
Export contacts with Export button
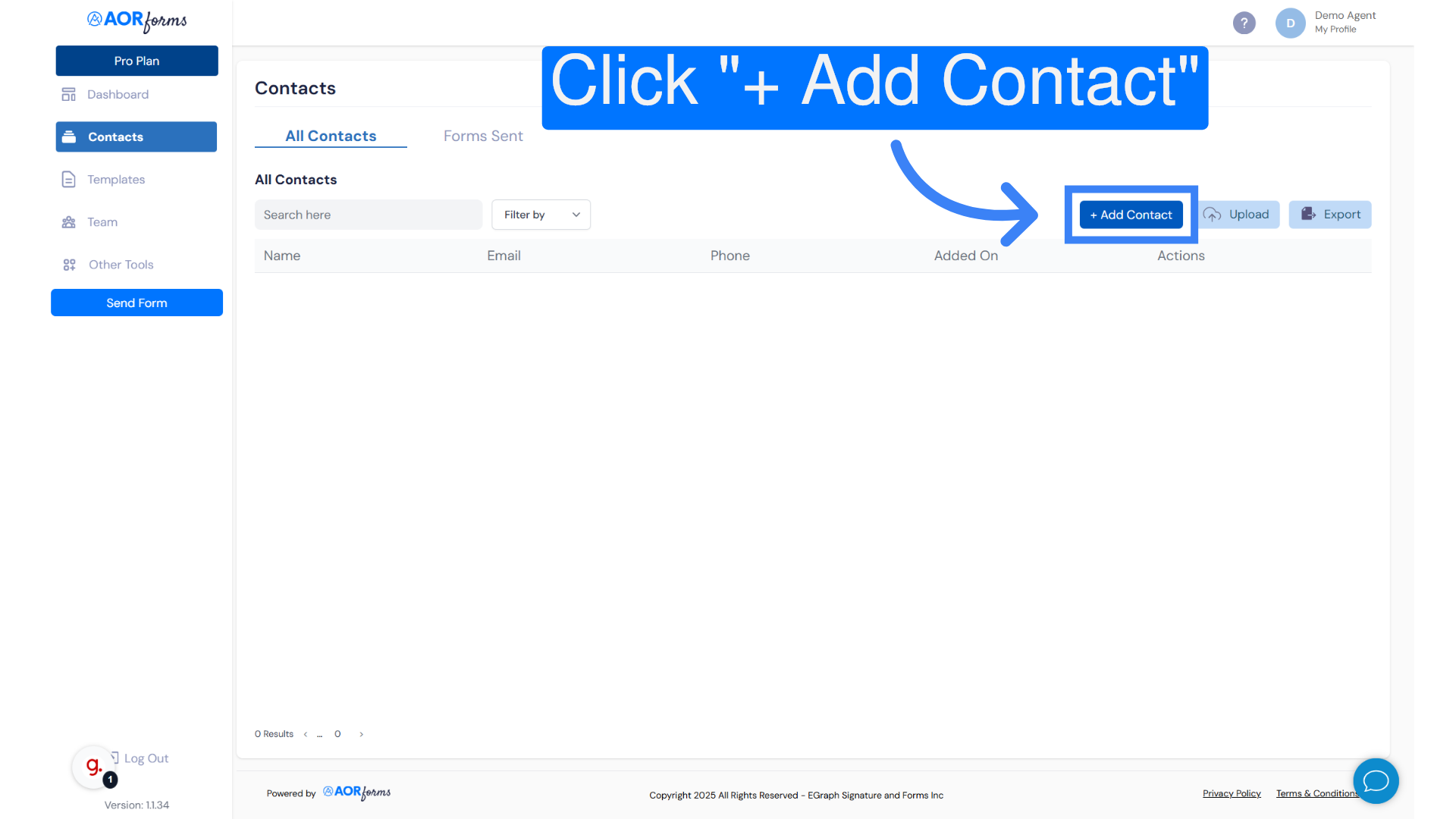coord(1330,215)
